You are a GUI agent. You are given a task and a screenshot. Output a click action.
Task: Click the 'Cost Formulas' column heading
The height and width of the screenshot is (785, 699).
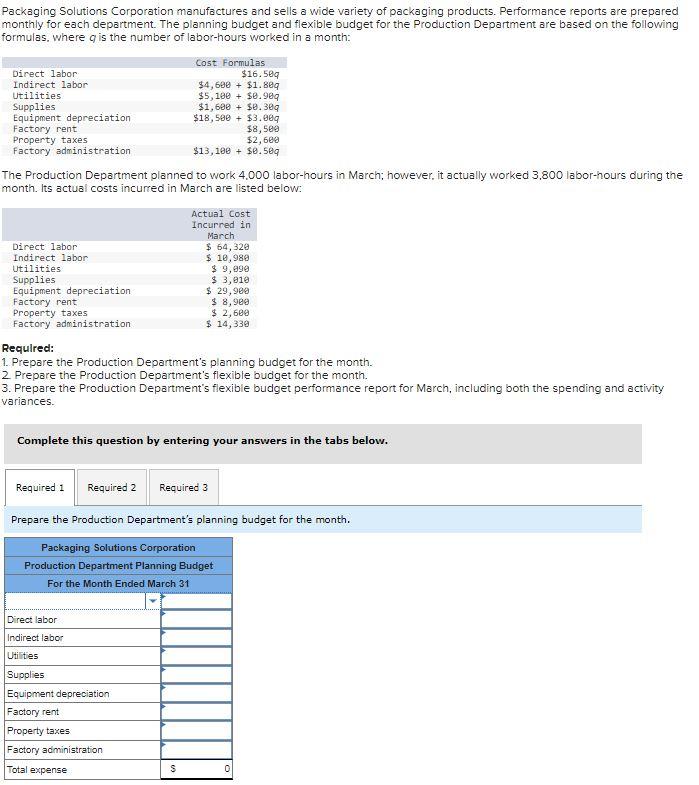pos(230,63)
